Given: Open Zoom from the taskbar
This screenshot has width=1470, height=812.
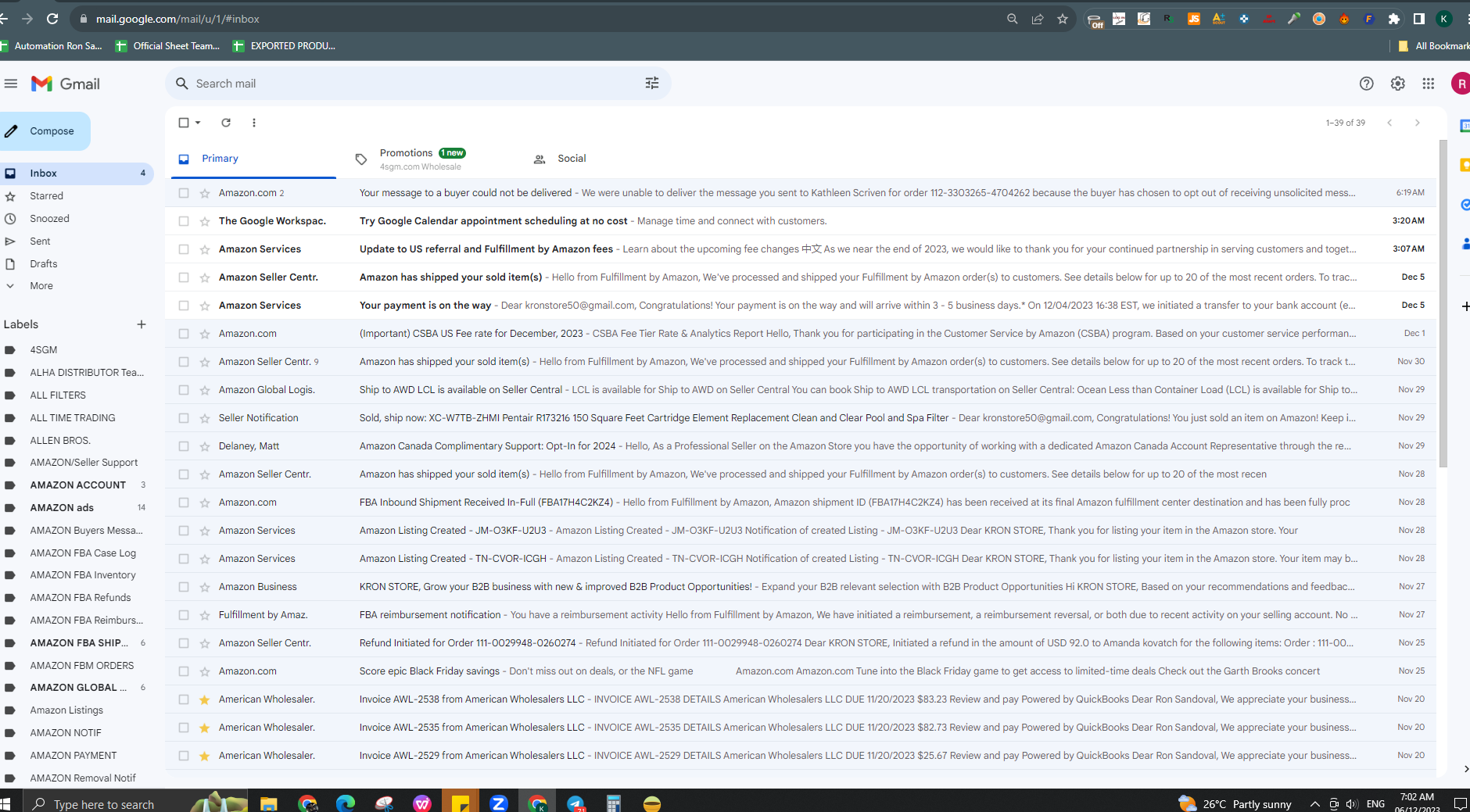Looking at the screenshot, I should coord(499,803).
